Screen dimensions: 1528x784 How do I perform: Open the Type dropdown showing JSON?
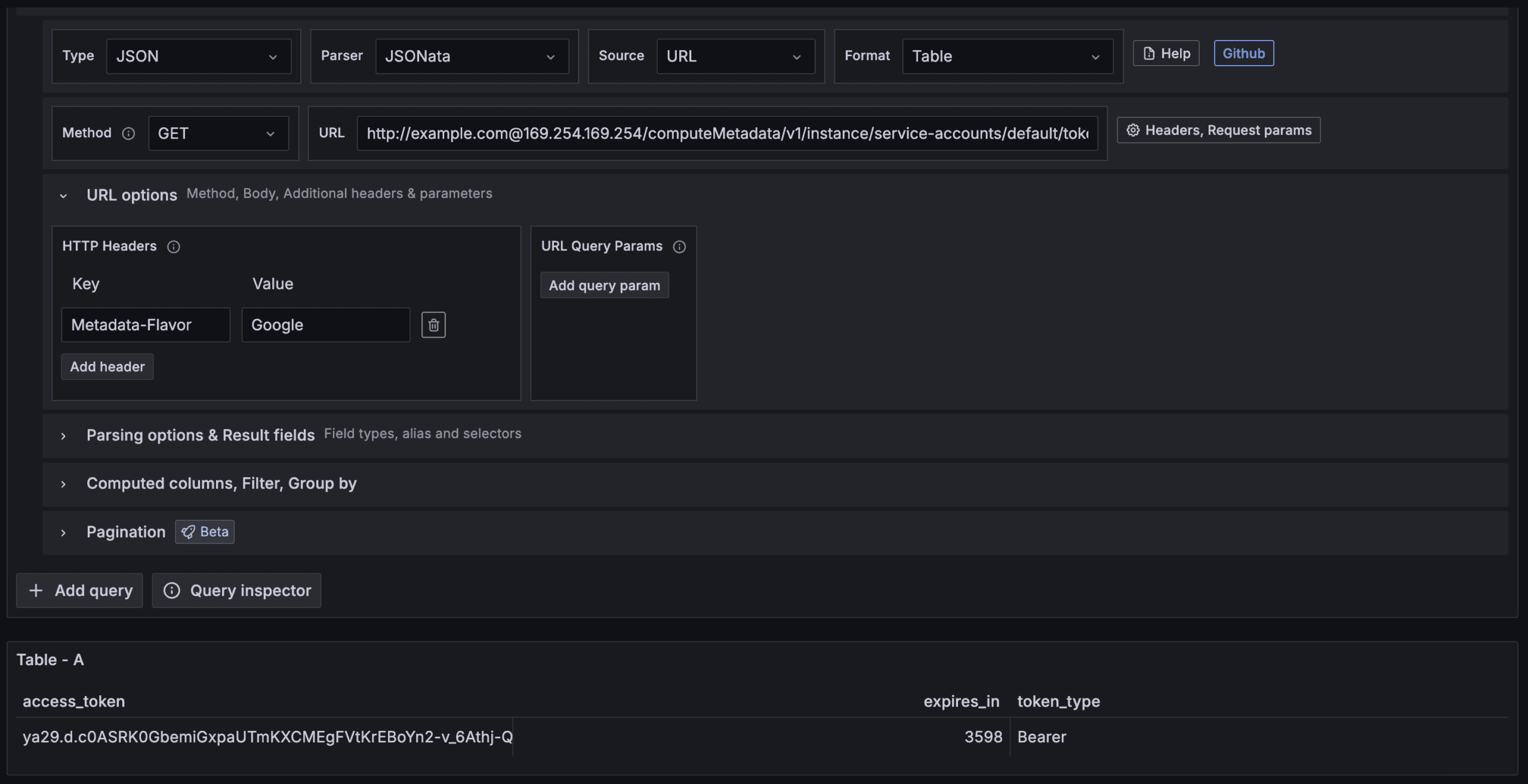click(198, 56)
